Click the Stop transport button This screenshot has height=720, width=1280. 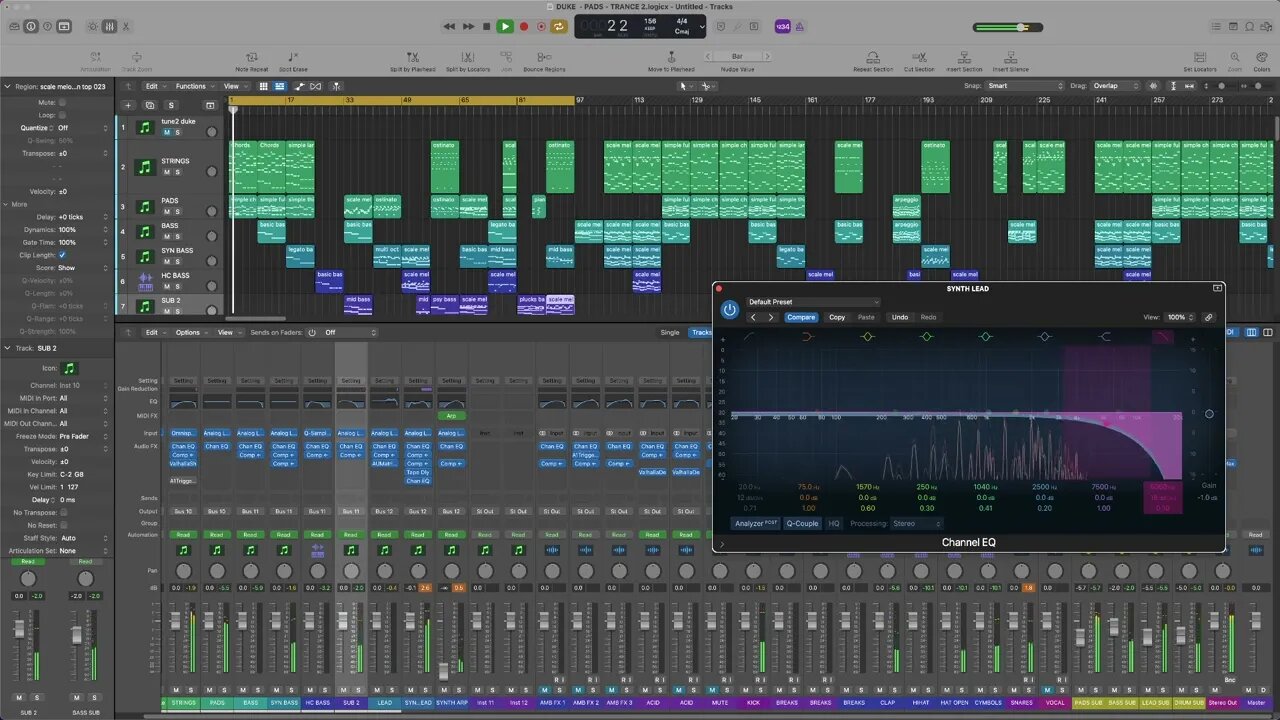point(486,26)
